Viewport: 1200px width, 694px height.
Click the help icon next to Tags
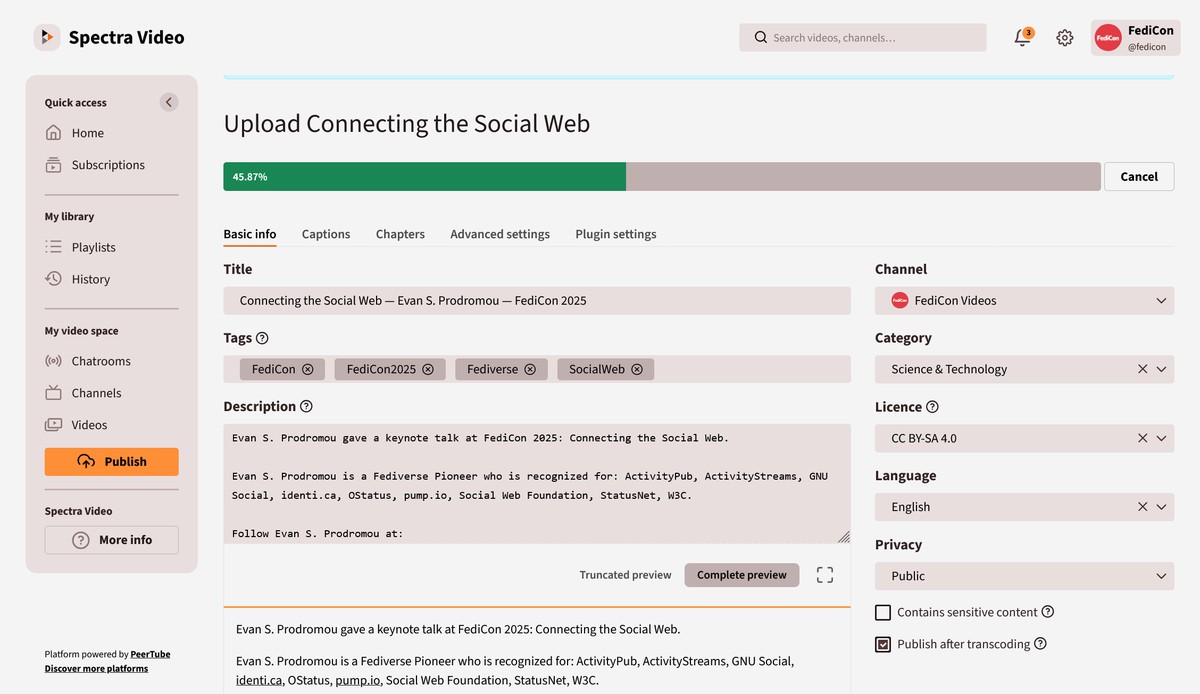pos(262,338)
